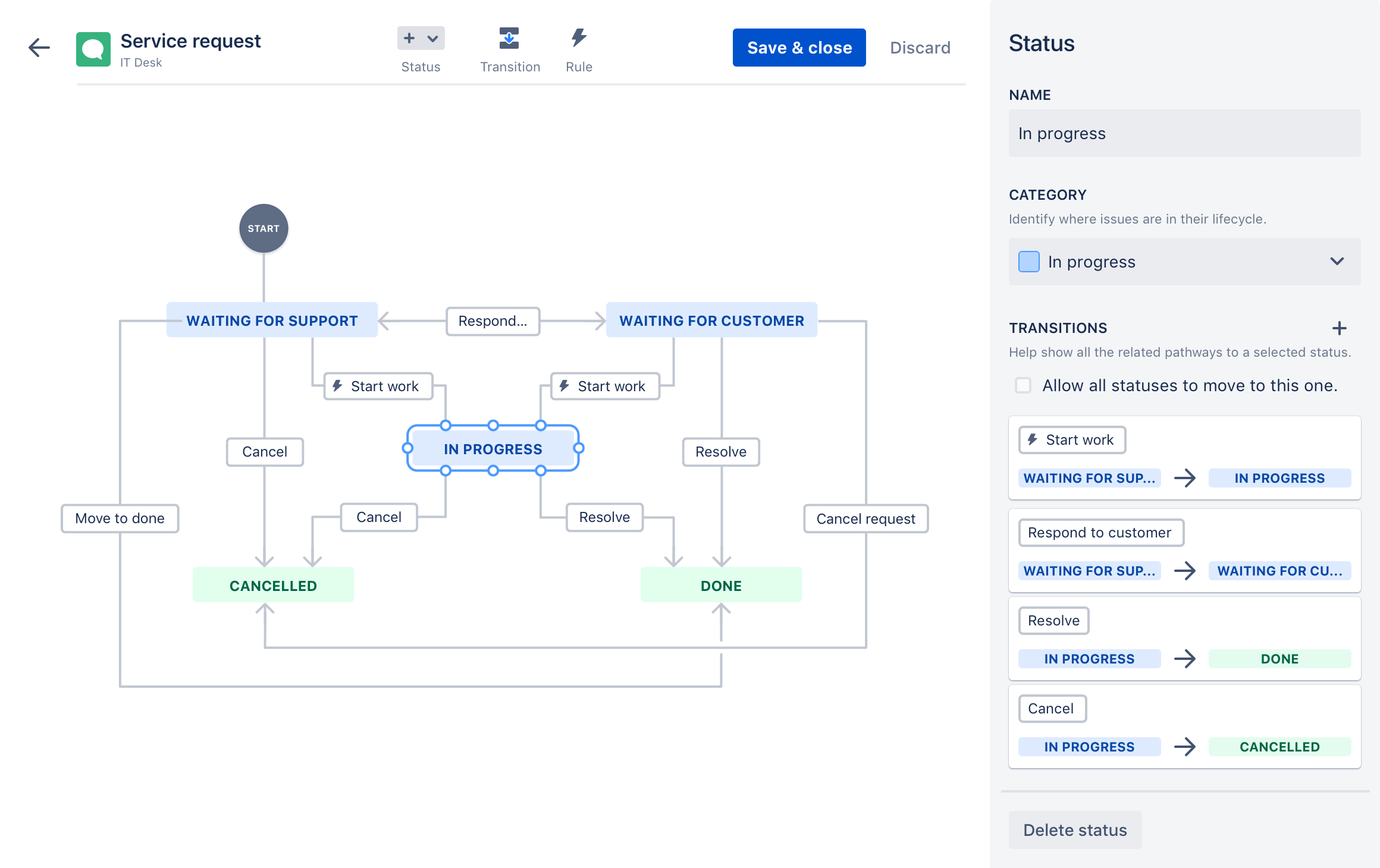Screen dimensions: 1380x868
Task: Click the Save & close button
Action: (800, 47)
